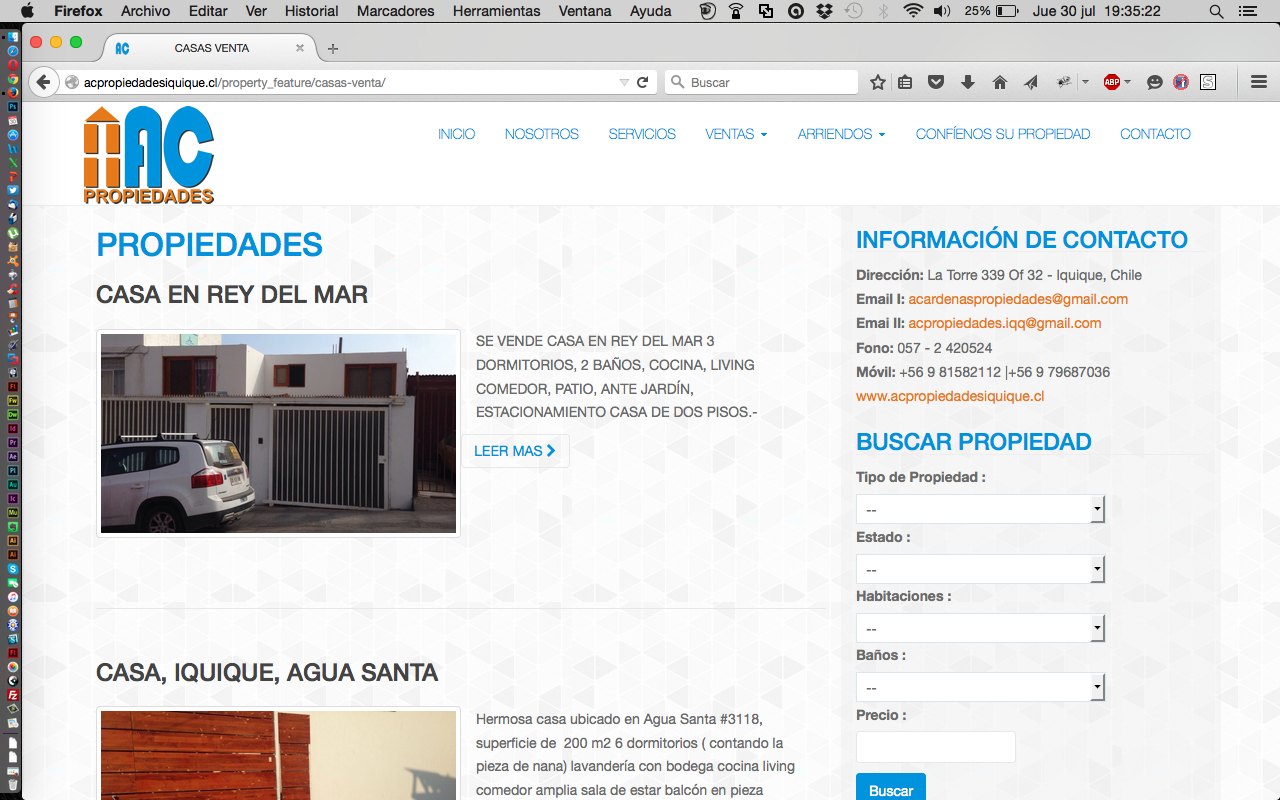
Task: Open the Herramientas menu
Action: point(496,11)
